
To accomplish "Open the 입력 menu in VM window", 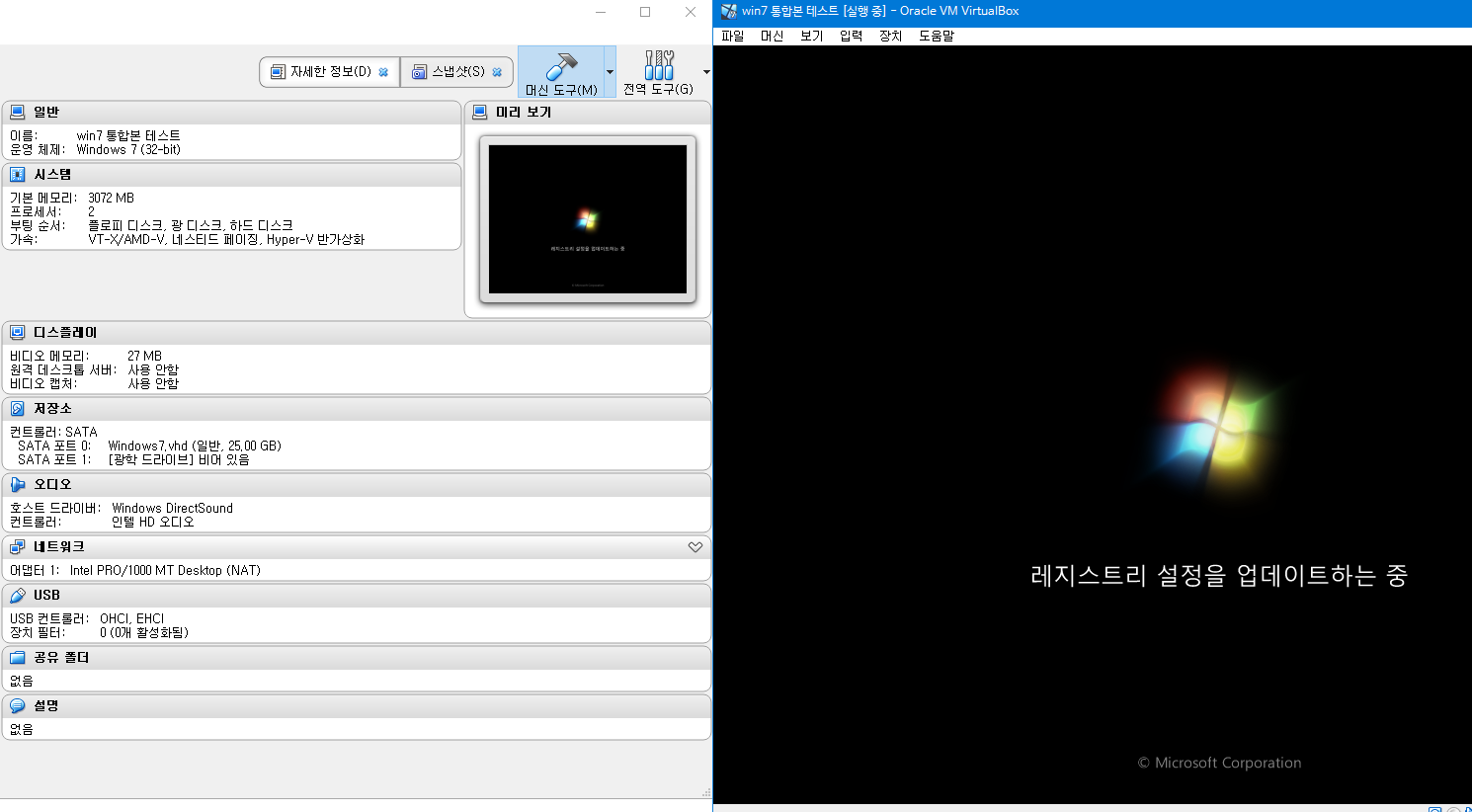I will point(851,36).
